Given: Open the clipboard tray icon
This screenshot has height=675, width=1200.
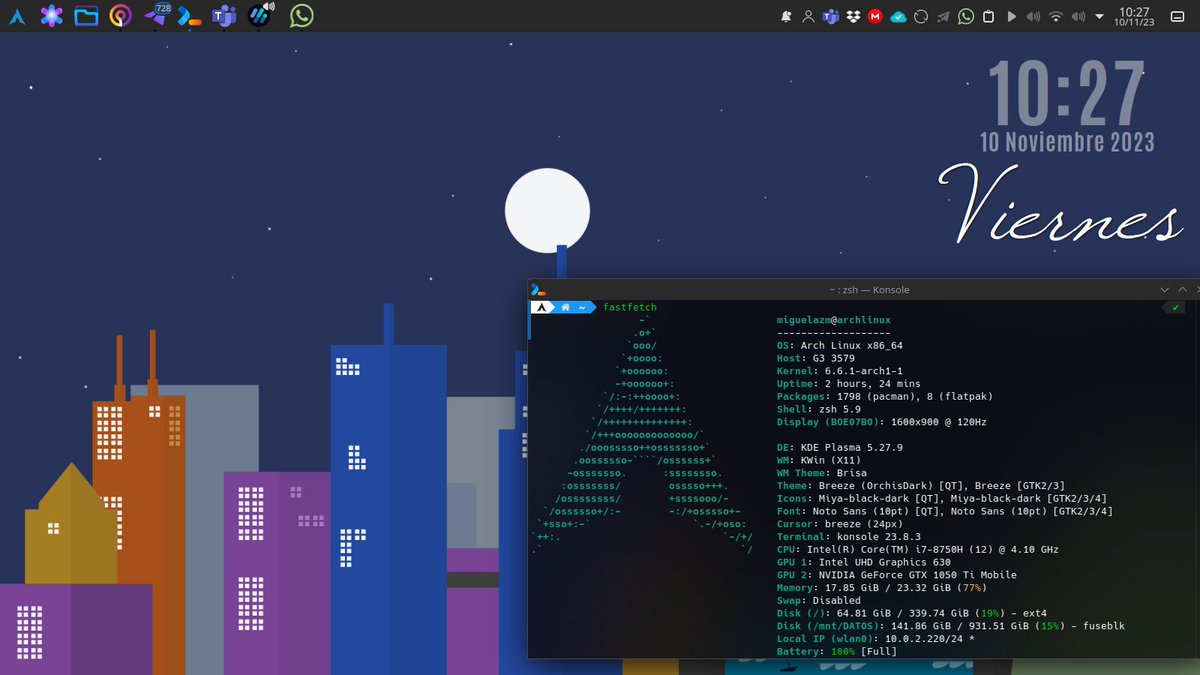Looking at the screenshot, I should (x=988, y=17).
